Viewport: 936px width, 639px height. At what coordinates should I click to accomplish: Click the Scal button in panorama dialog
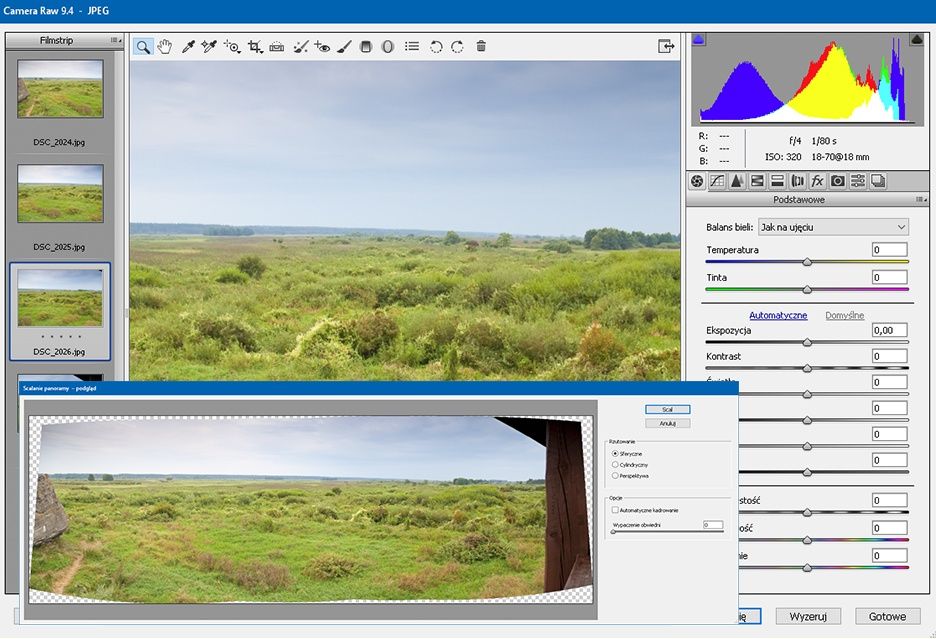[667, 410]
